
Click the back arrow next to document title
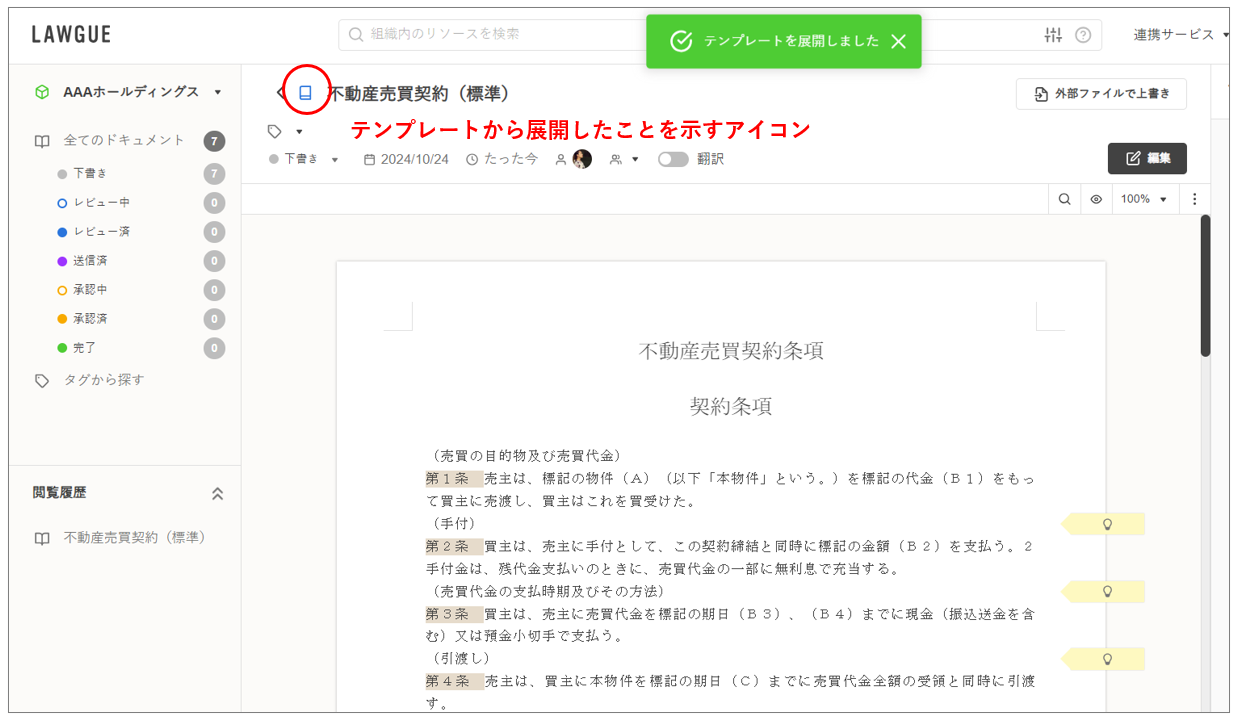(280, 93)
